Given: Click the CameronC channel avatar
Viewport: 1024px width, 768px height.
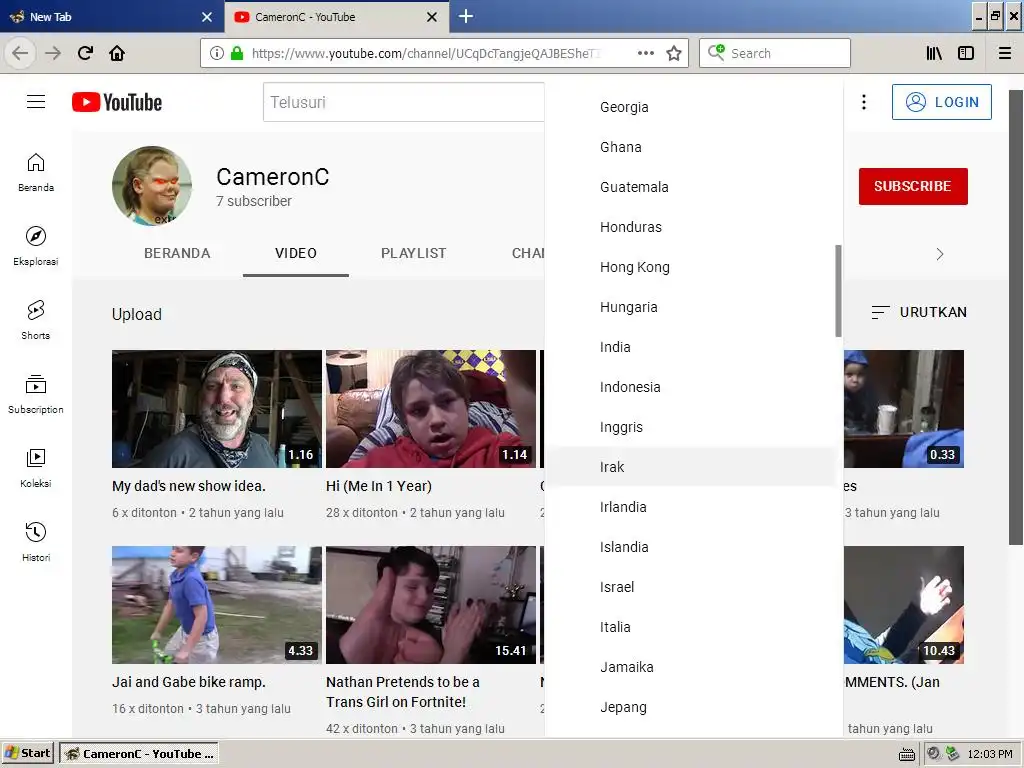Looking at the screenshot, I should (152, 185).
